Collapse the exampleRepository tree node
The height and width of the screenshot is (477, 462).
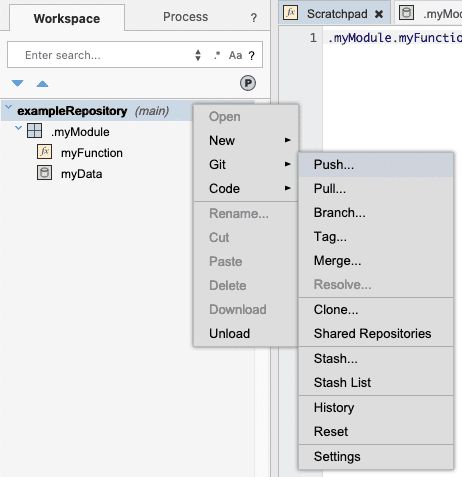(x=9, y=107)
